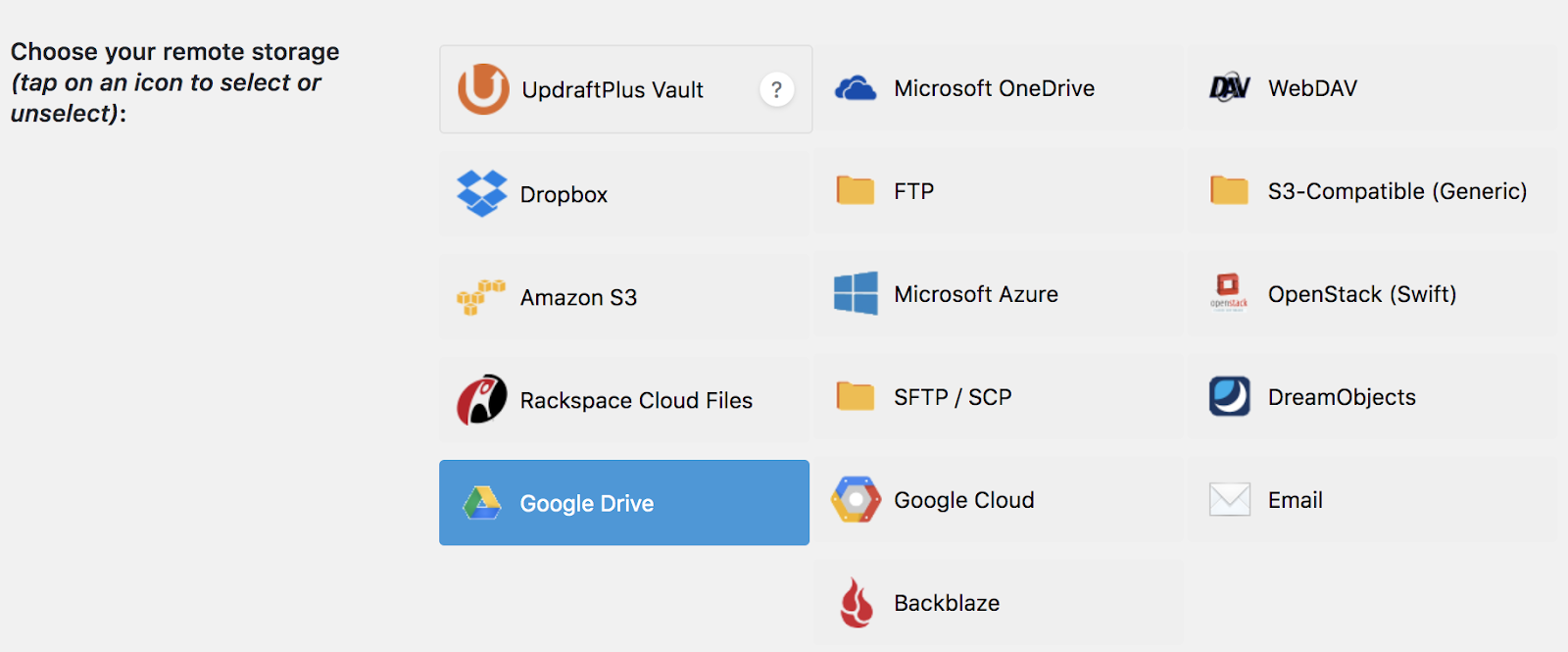
Task: Select the WebDAV logo icon
Action: (1229, 88)
